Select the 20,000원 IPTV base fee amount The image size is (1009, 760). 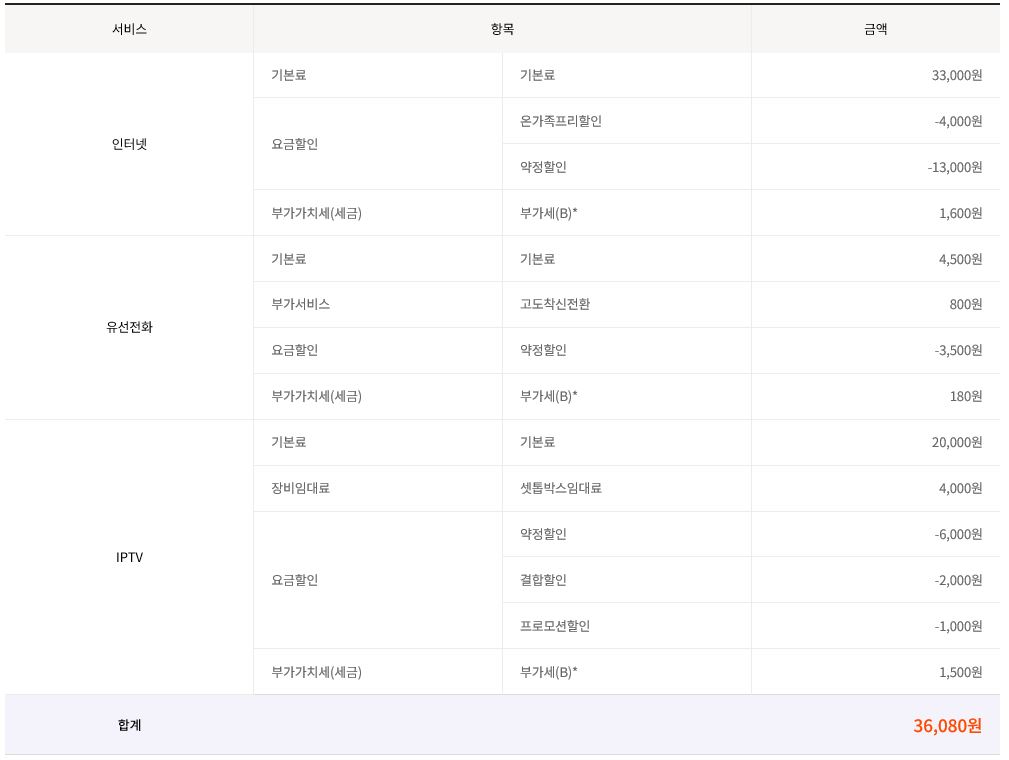[956, 442]
